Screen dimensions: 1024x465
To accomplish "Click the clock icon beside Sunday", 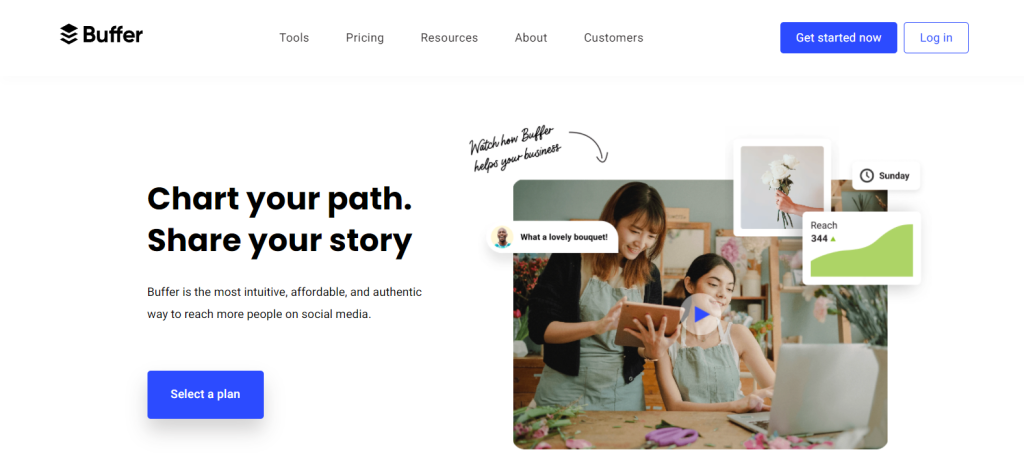I will click(x=867, y=176).
